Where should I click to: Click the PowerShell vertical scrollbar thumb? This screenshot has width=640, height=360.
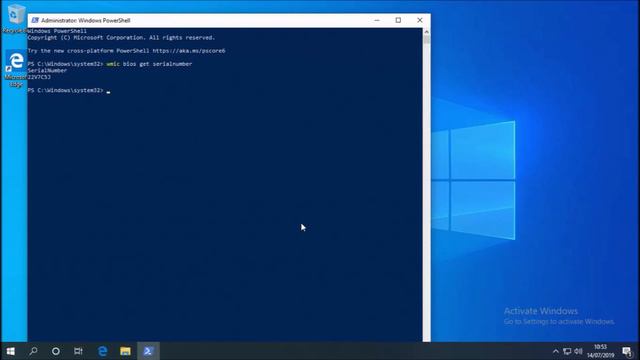[x=427, y=40]
